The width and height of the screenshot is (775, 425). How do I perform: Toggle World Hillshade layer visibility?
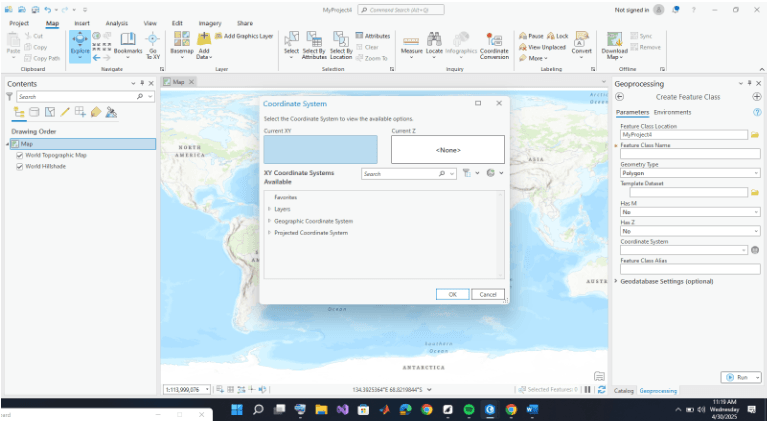pos(20,166)
